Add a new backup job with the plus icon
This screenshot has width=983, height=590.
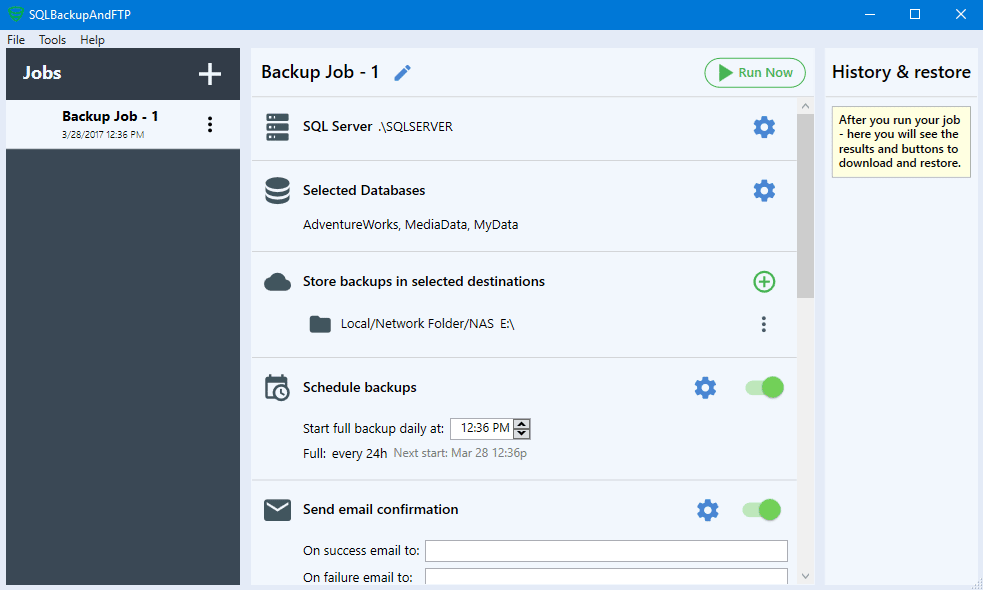[x=210, y=73]
